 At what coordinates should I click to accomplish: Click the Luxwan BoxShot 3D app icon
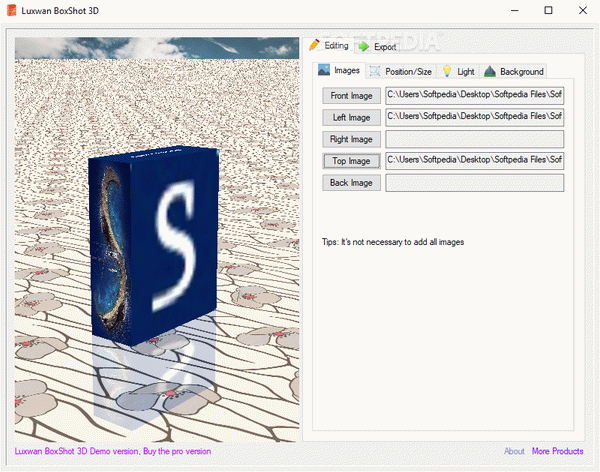coord(12,10)
